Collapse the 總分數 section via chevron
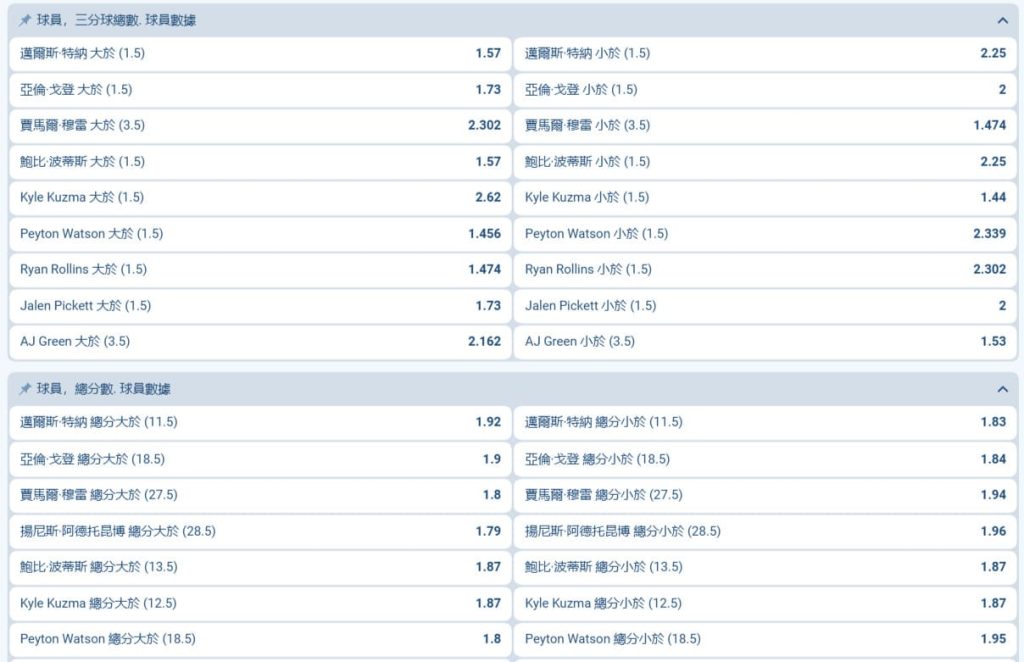 (1003, 388)
